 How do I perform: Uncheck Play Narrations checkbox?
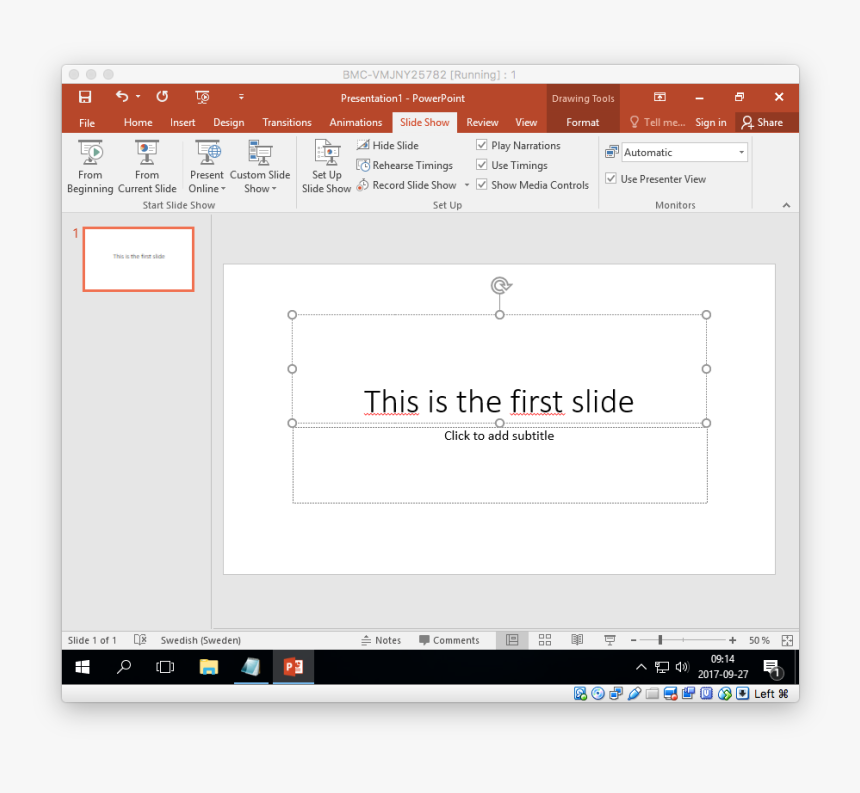(x=482, y=146)
